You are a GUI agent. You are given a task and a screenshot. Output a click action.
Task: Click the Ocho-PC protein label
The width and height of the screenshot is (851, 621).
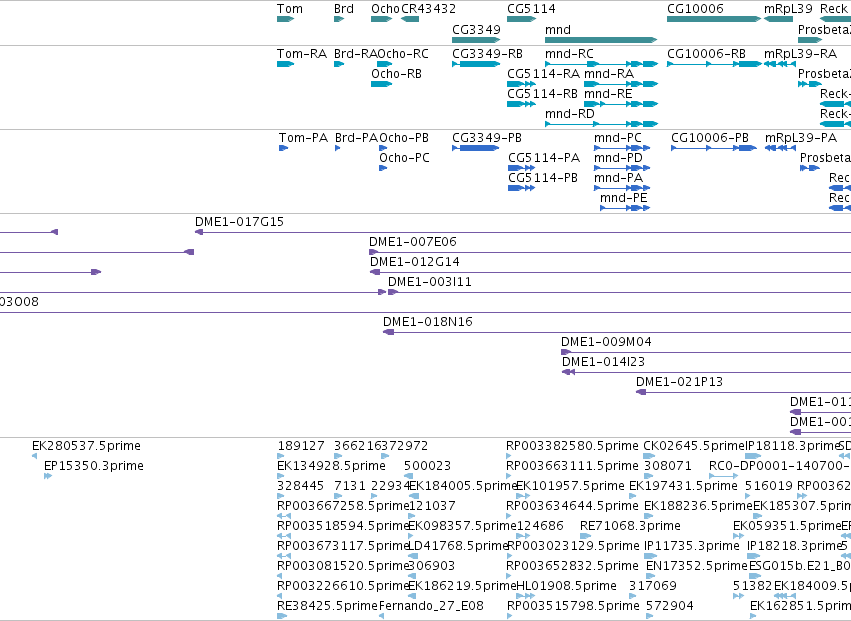point(404,158)
